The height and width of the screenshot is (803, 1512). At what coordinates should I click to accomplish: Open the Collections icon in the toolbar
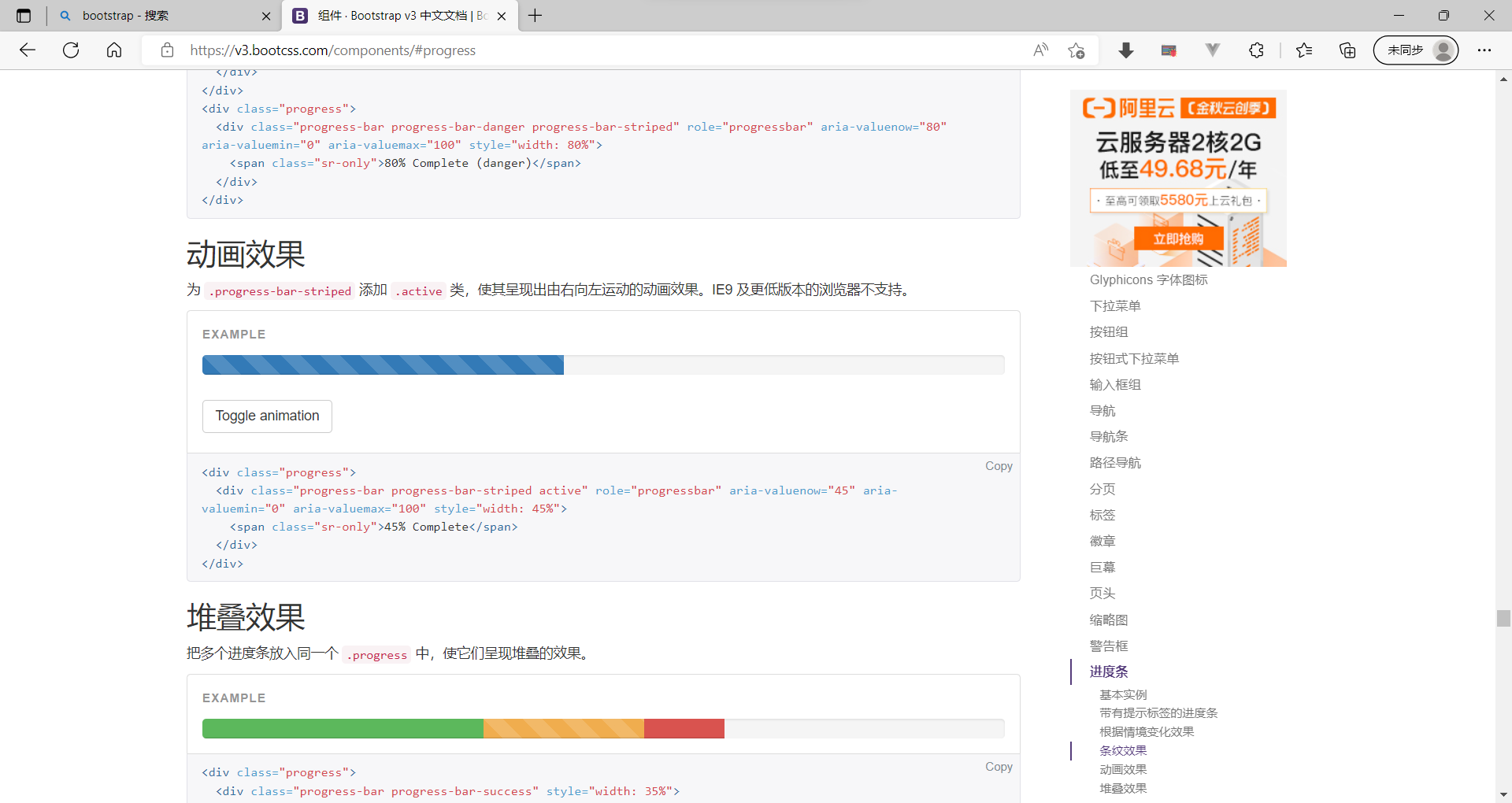pyautogui.click(x=1347, y=50)
